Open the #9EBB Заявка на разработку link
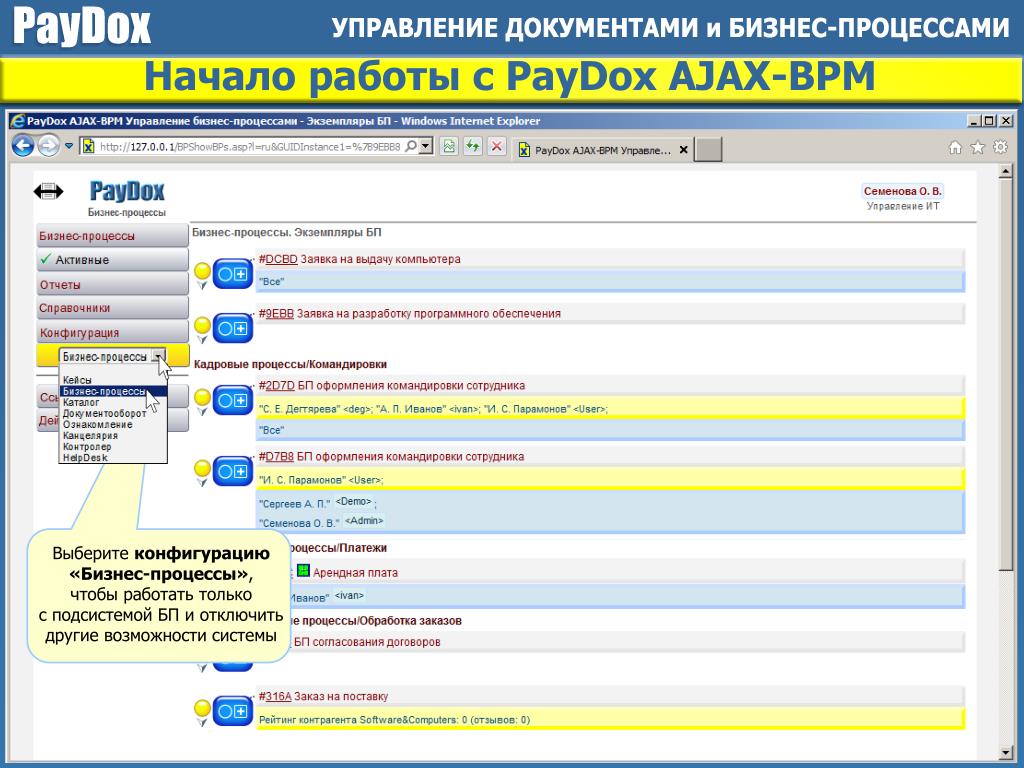Image resolution: width=1024 pixels, height=768 pixels. [409, 313]
